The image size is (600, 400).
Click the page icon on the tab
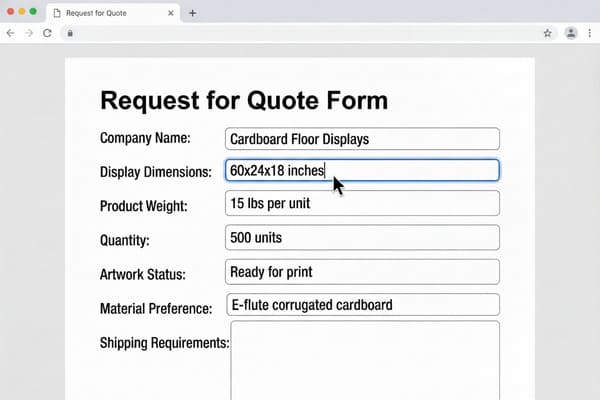coord(57,13)
